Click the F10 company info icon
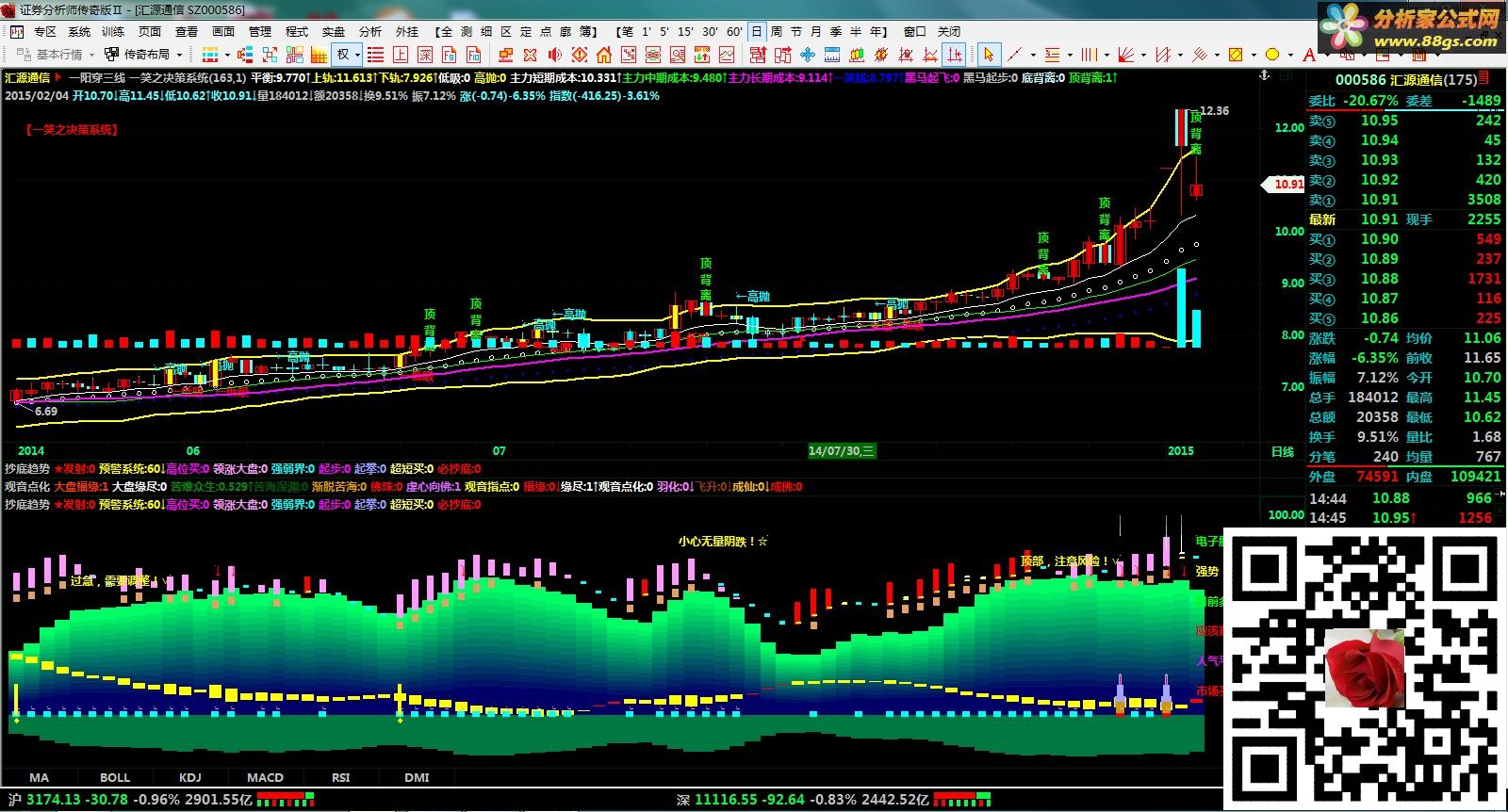The image size is (1508, 812). pos(474,55)
